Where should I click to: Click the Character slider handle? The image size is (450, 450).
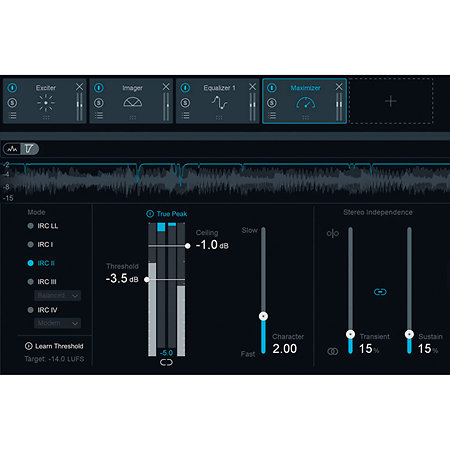click(263, 316)
